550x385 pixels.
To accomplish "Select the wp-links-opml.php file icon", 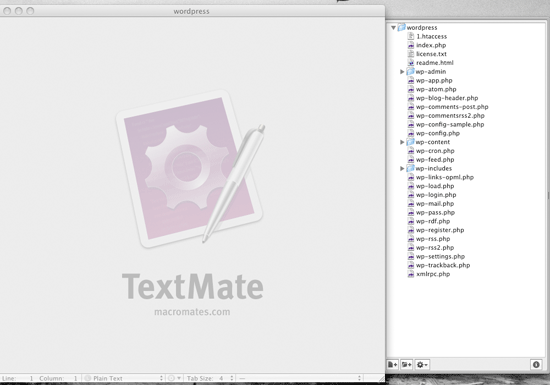I will pyautogui.click(x=411, y=177).
